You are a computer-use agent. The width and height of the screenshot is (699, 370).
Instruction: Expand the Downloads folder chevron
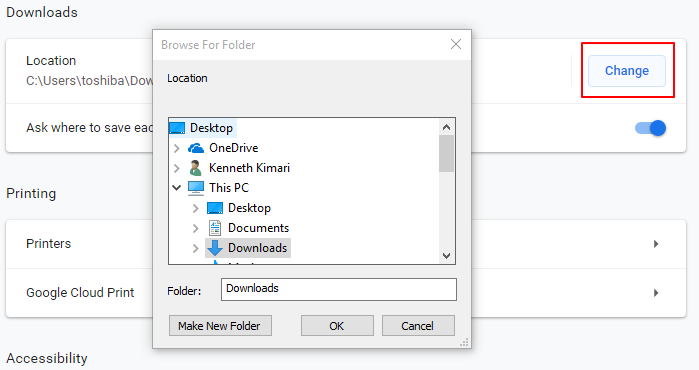pos(195,248)
